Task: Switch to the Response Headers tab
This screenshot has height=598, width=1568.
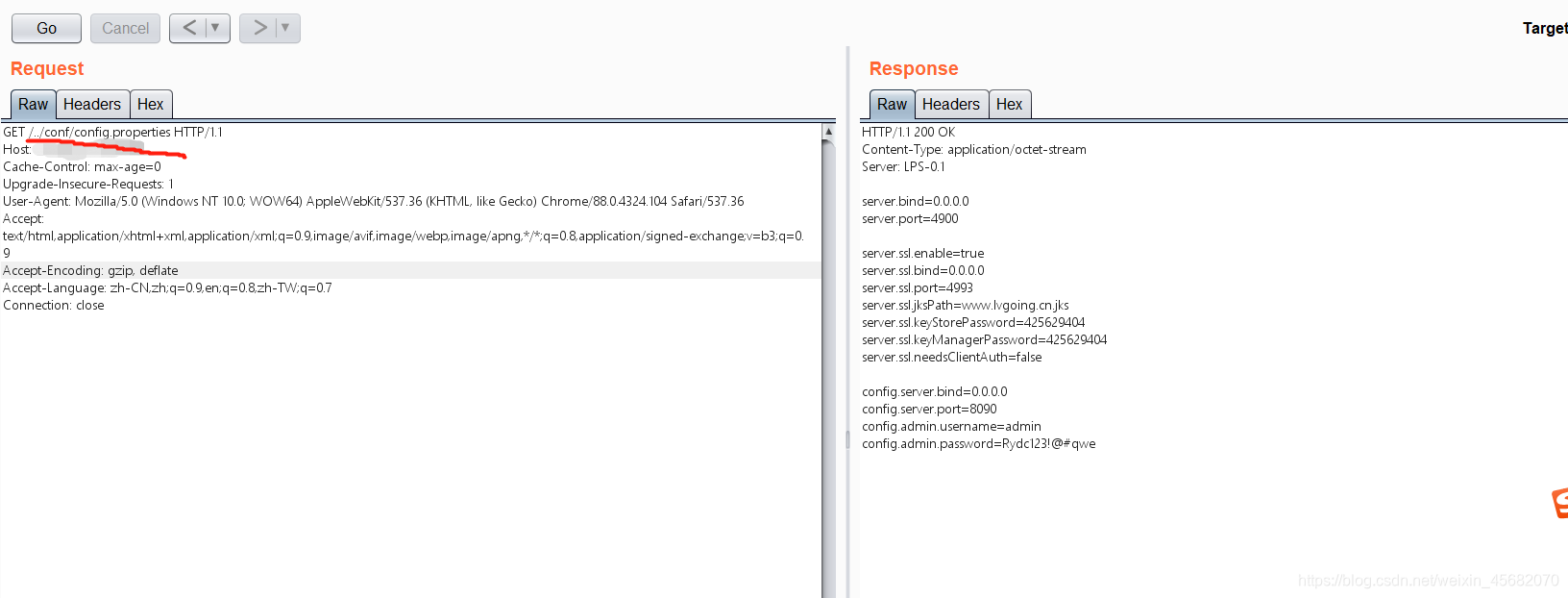Action: tap(951, 104)
